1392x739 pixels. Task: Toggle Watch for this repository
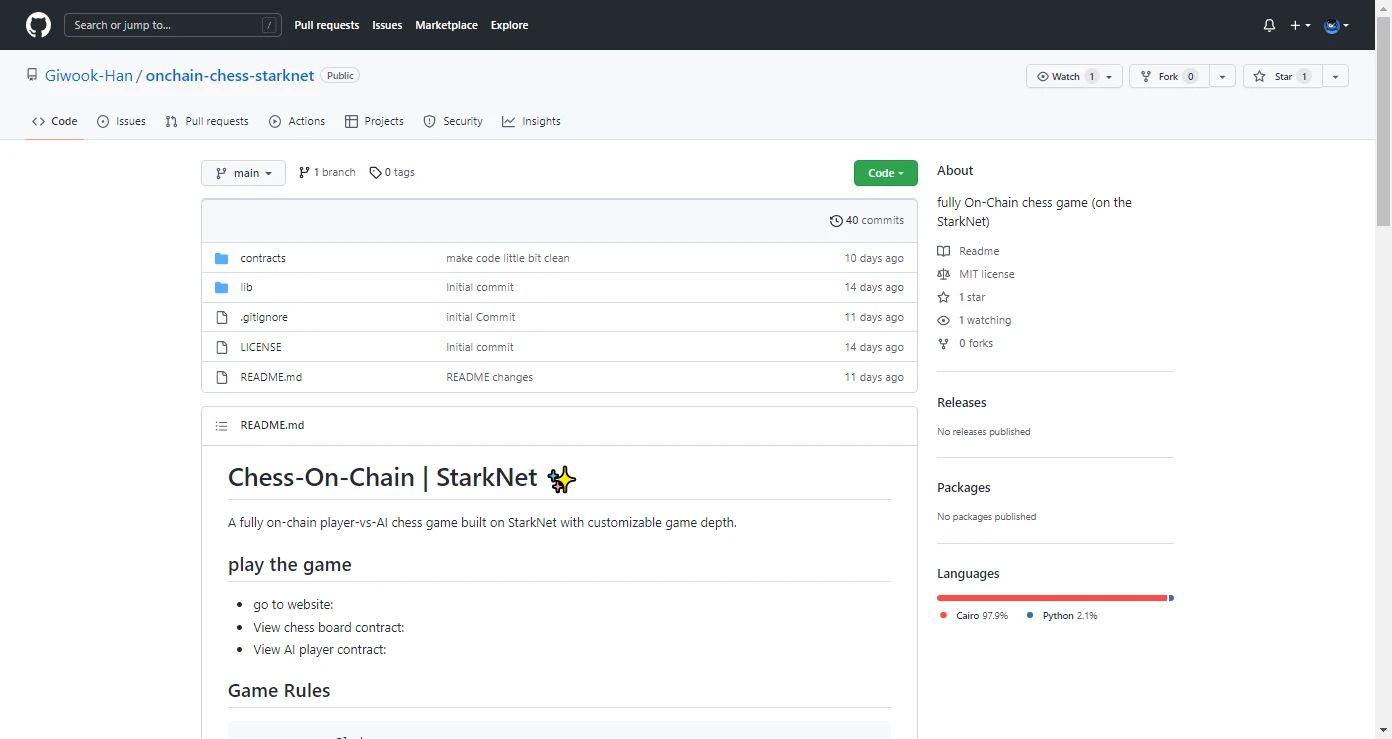1074,77
